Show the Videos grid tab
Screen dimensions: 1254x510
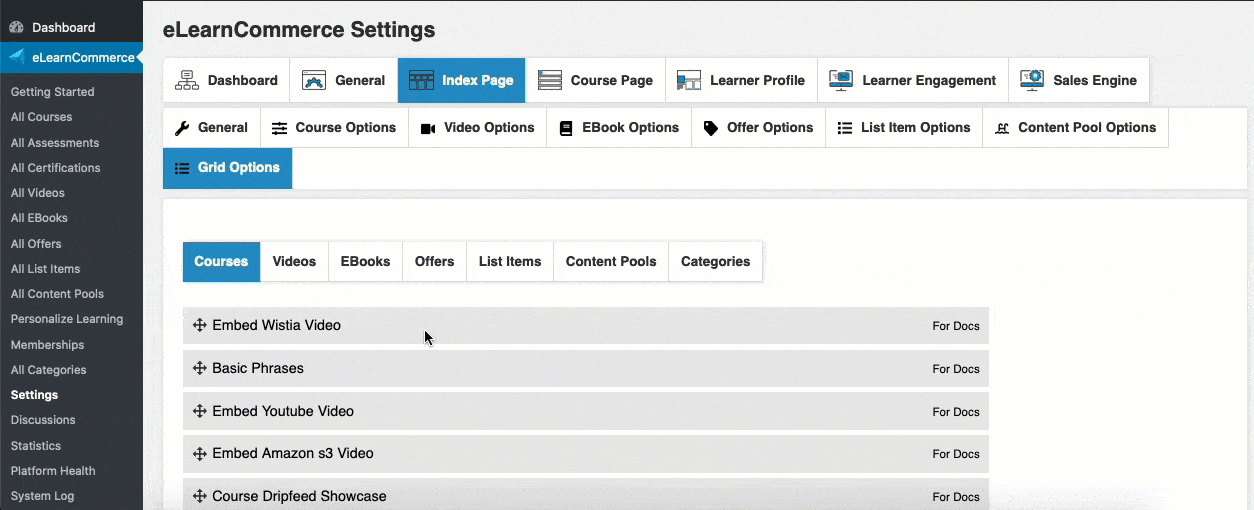(x=294, y=261)
